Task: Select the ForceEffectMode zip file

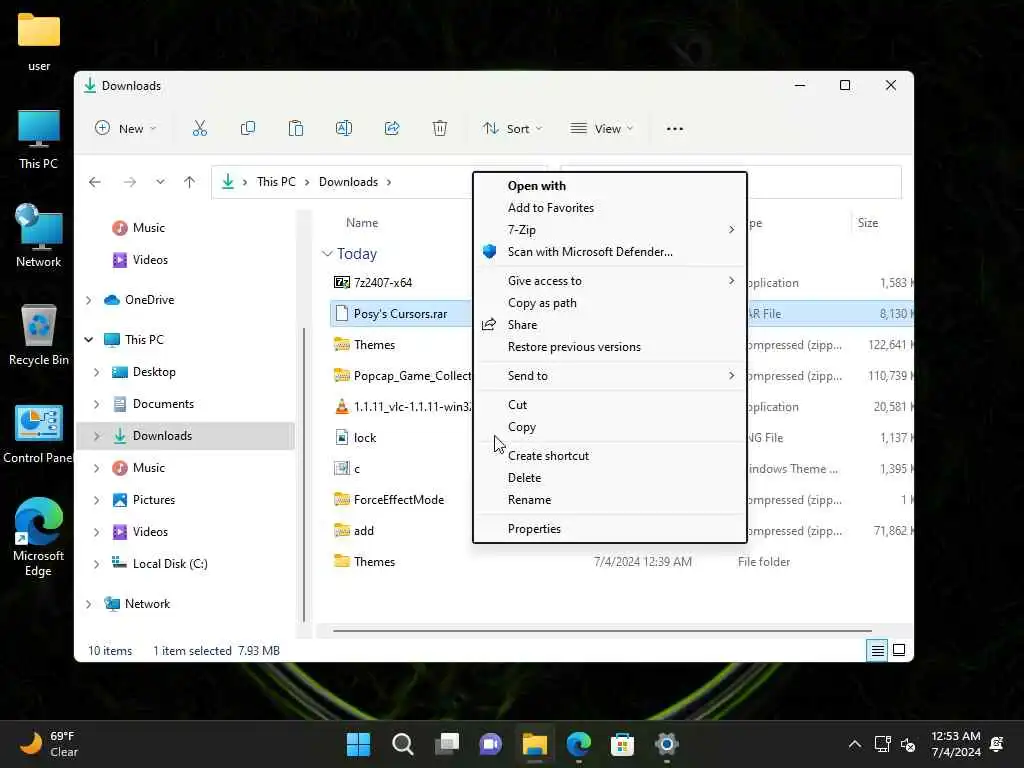Action: point(398,500)
